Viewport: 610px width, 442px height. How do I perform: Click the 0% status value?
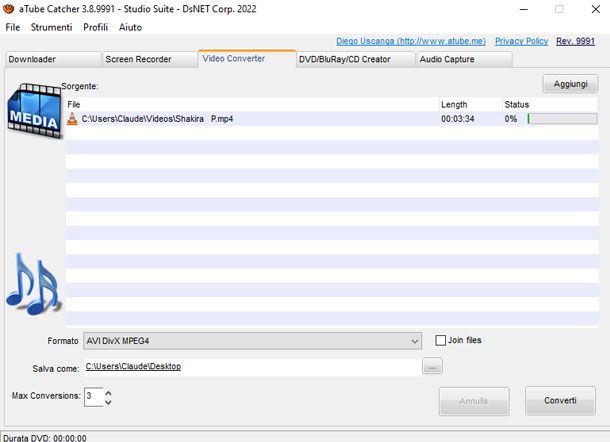pos(511,119)
